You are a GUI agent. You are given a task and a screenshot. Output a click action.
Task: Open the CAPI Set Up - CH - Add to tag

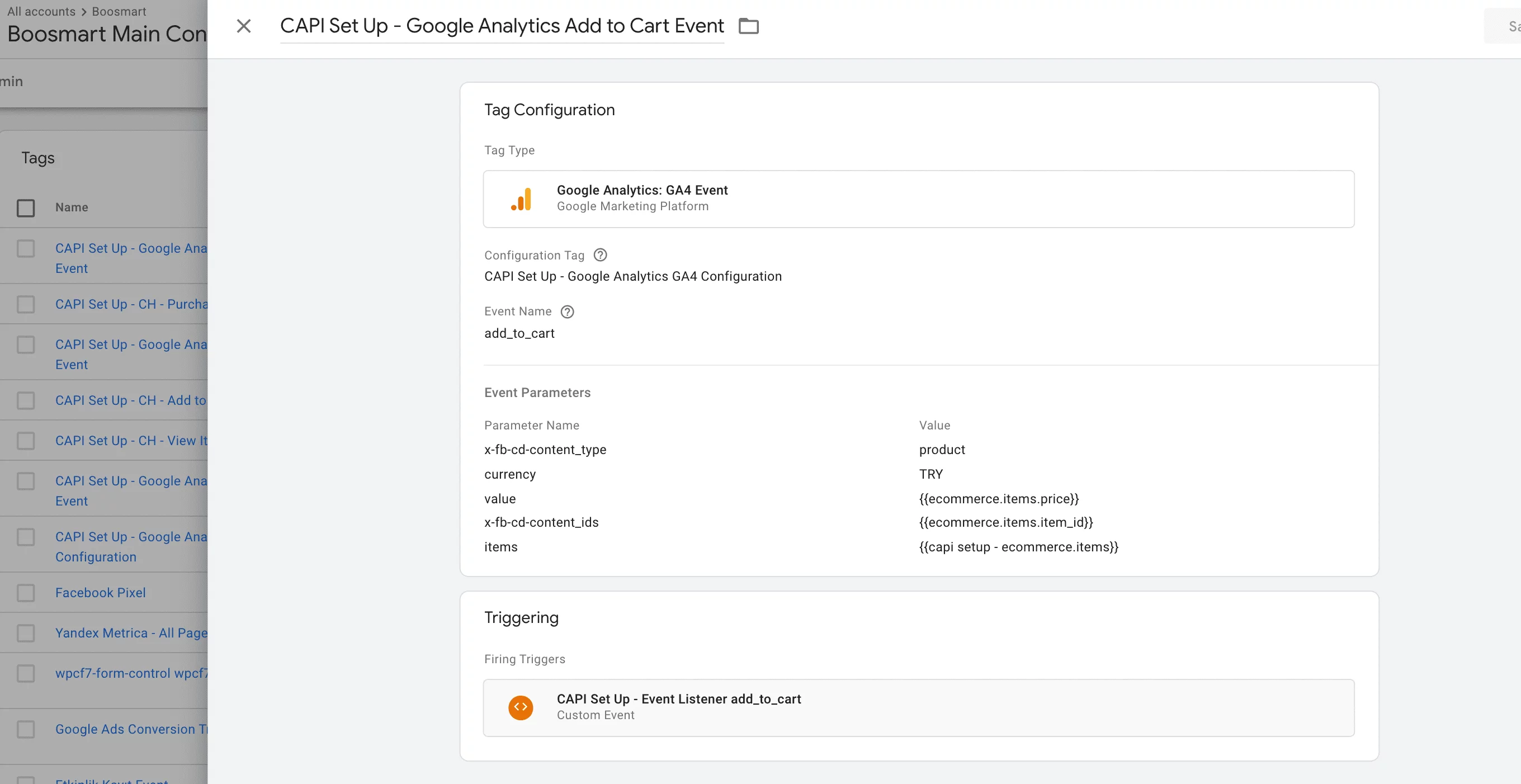[131, 400]
